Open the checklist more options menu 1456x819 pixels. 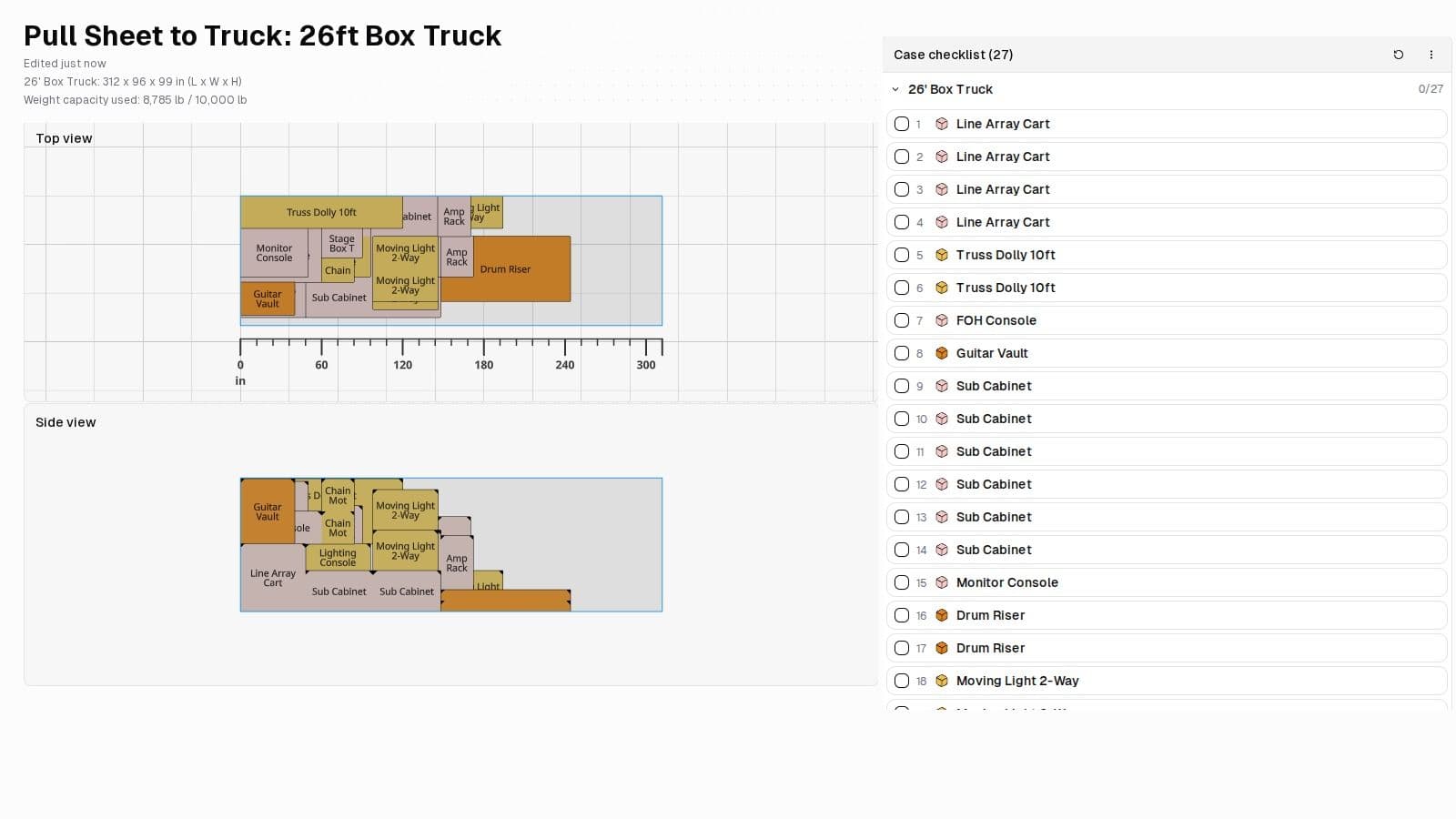tap(1431, 55)
